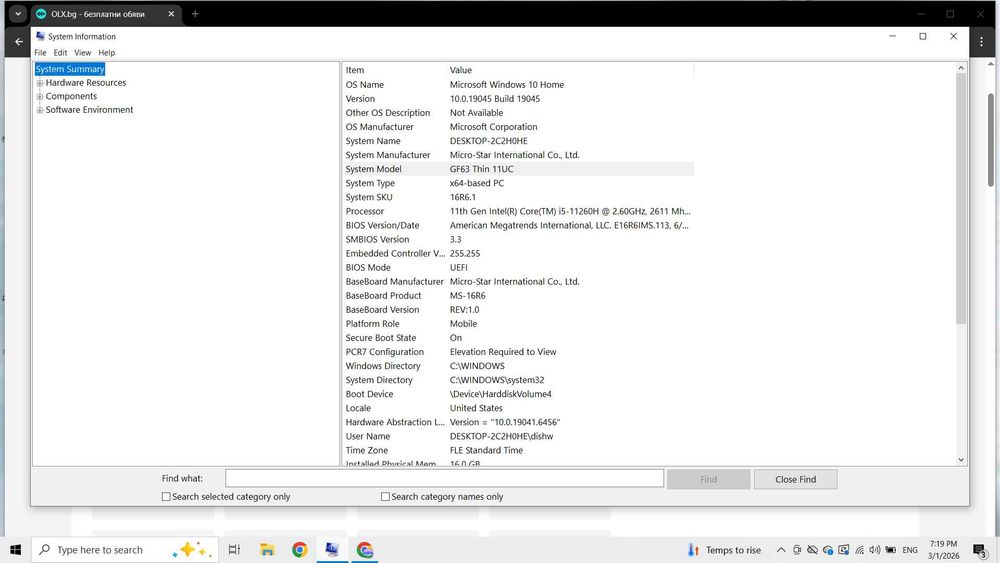The height and width of the screenshot is (563, 1000).
Task: Open the crossed-out cloud tray icon
Action: [x=812, y=550]
